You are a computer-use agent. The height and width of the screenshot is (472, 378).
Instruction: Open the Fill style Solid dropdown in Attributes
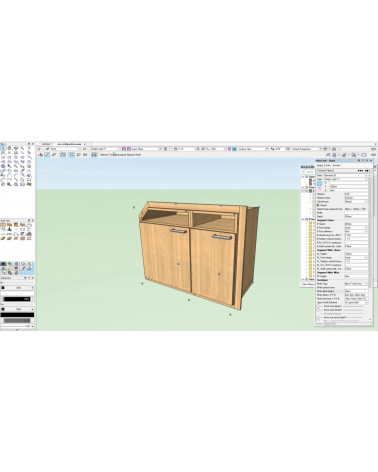[17, 288]
